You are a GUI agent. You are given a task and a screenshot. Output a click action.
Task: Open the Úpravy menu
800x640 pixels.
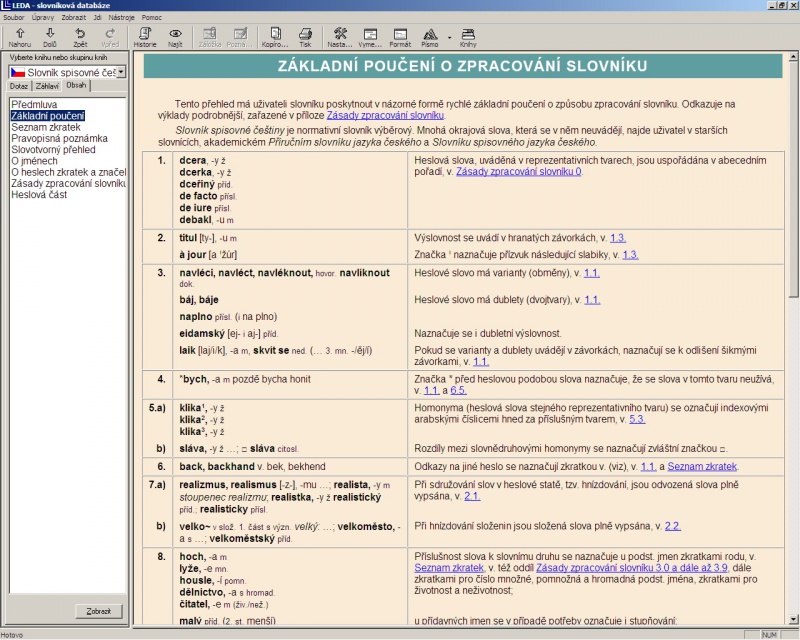tap(42, 17)
